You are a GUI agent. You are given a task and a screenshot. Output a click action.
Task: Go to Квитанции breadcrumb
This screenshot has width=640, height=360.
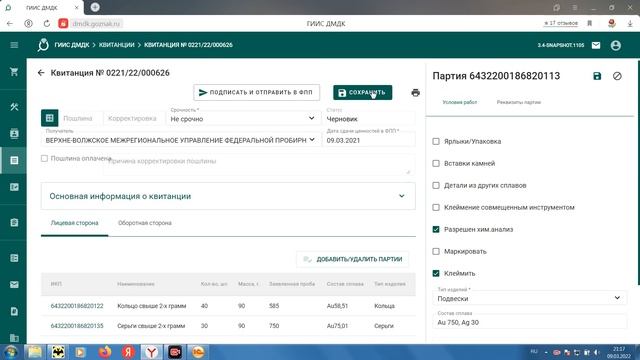click(116, 45)
